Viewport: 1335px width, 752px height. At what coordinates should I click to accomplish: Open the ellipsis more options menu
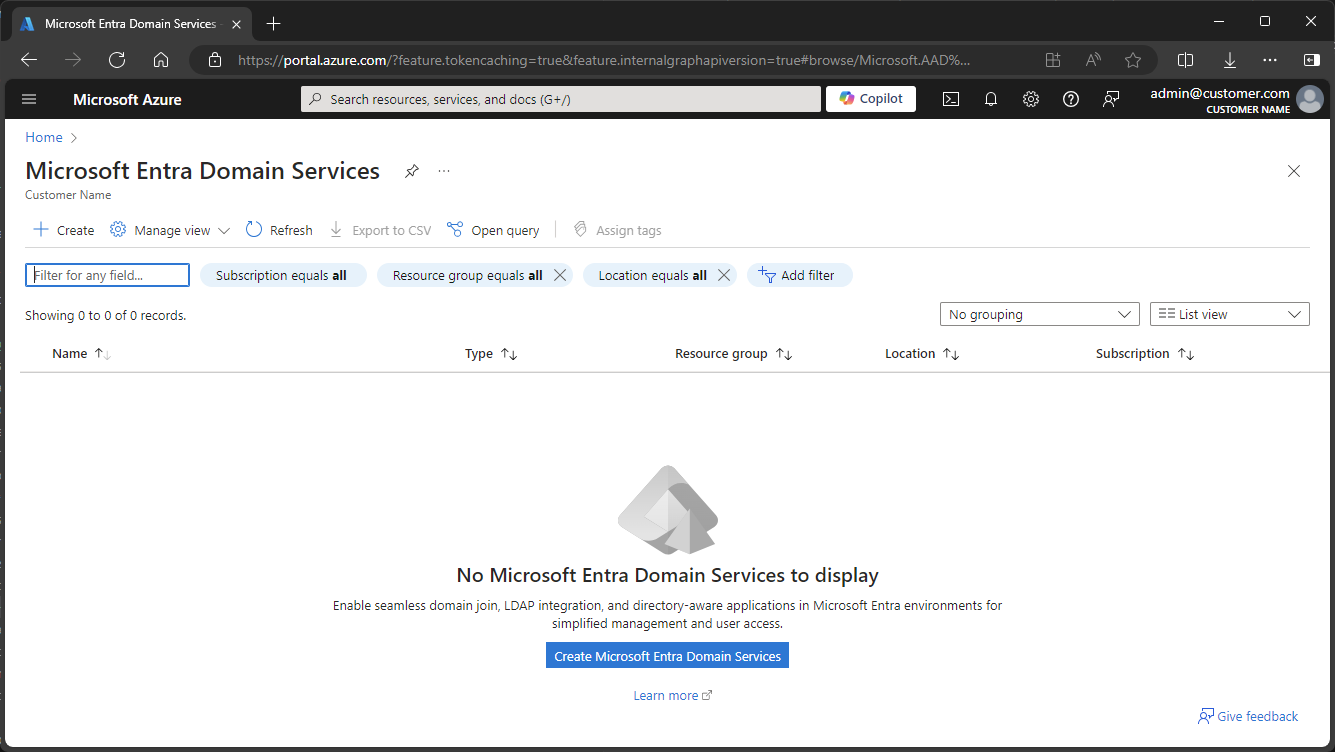coord(444,171)
